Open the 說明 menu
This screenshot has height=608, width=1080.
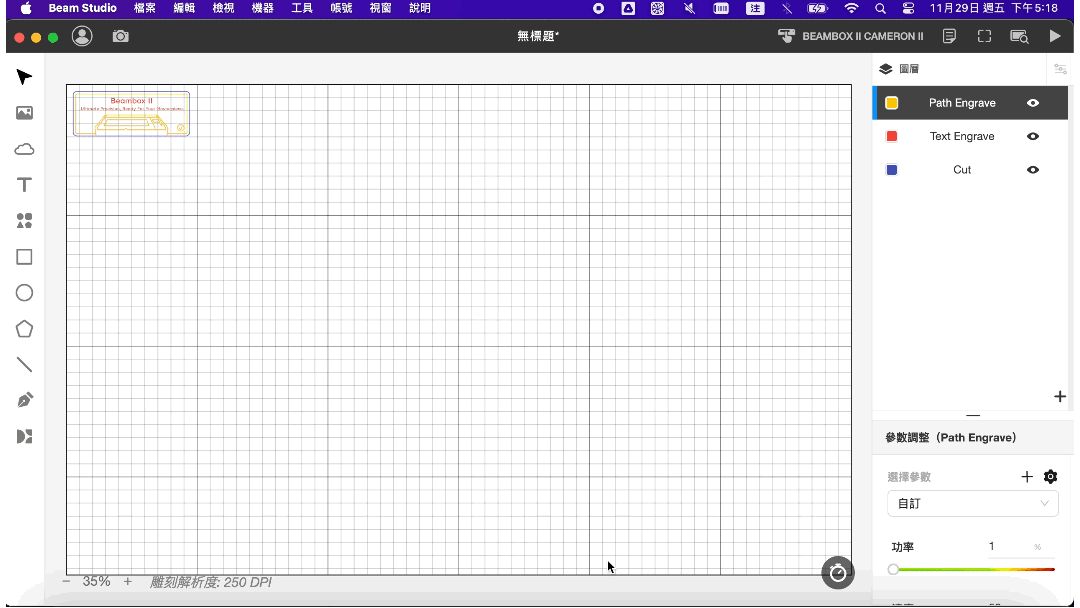click(419, 8)
